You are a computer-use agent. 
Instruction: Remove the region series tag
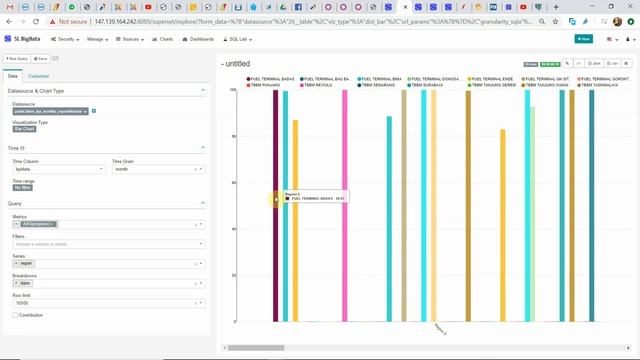pos(16,263)
